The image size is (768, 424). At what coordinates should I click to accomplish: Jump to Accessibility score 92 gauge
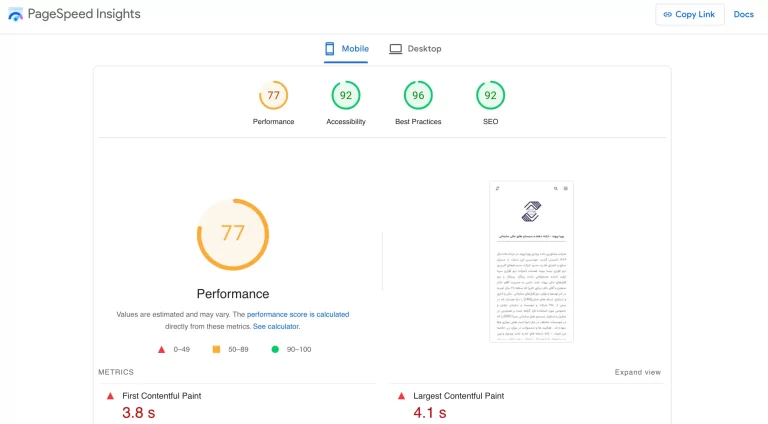click(x=346, y=96)
